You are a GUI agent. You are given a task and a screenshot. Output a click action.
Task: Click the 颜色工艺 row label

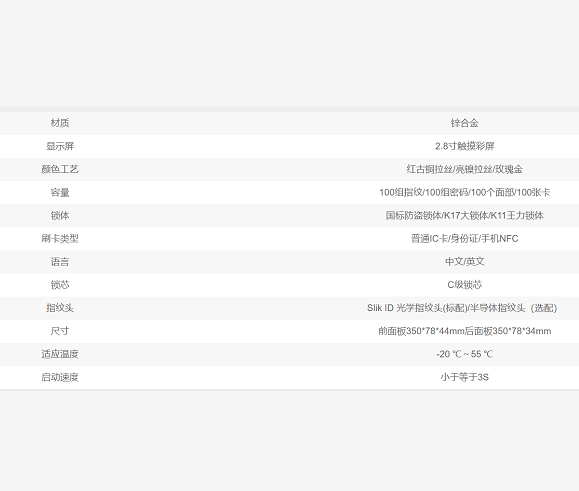click(x=60, y=169)
